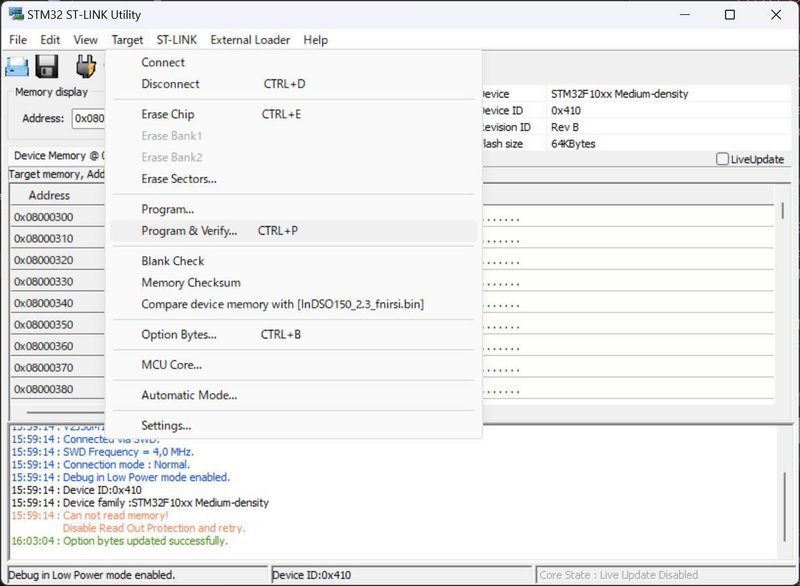Open the Edit menu
The height and width of the screenshot is (586, 800).
coord(50,40)
